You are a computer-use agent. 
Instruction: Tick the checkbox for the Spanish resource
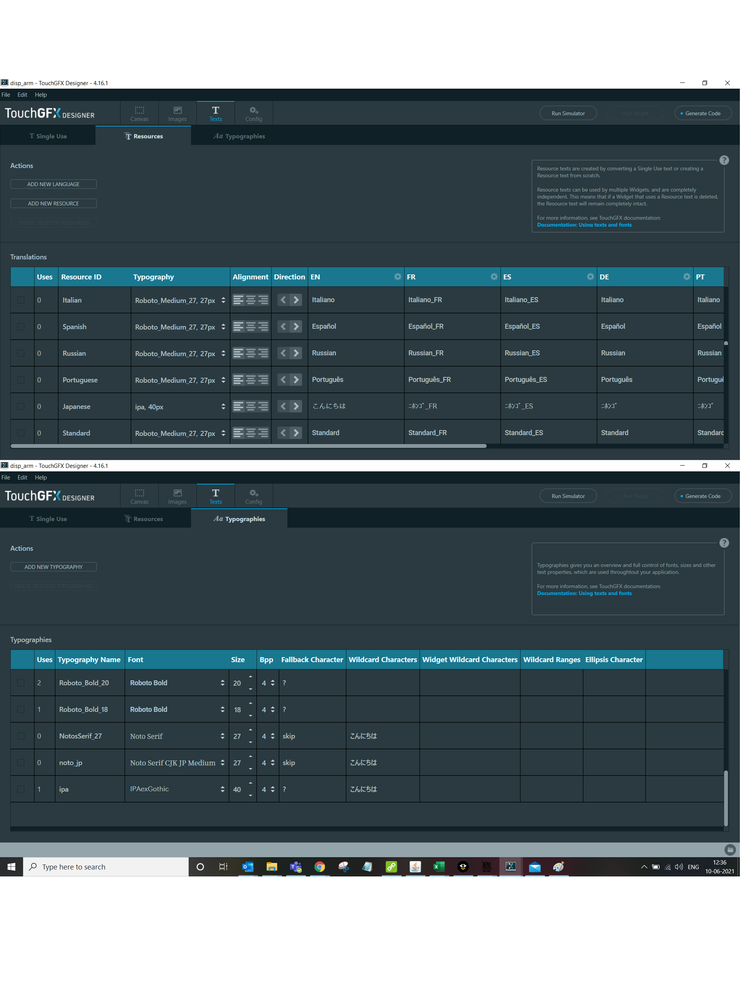coord(21,326)
